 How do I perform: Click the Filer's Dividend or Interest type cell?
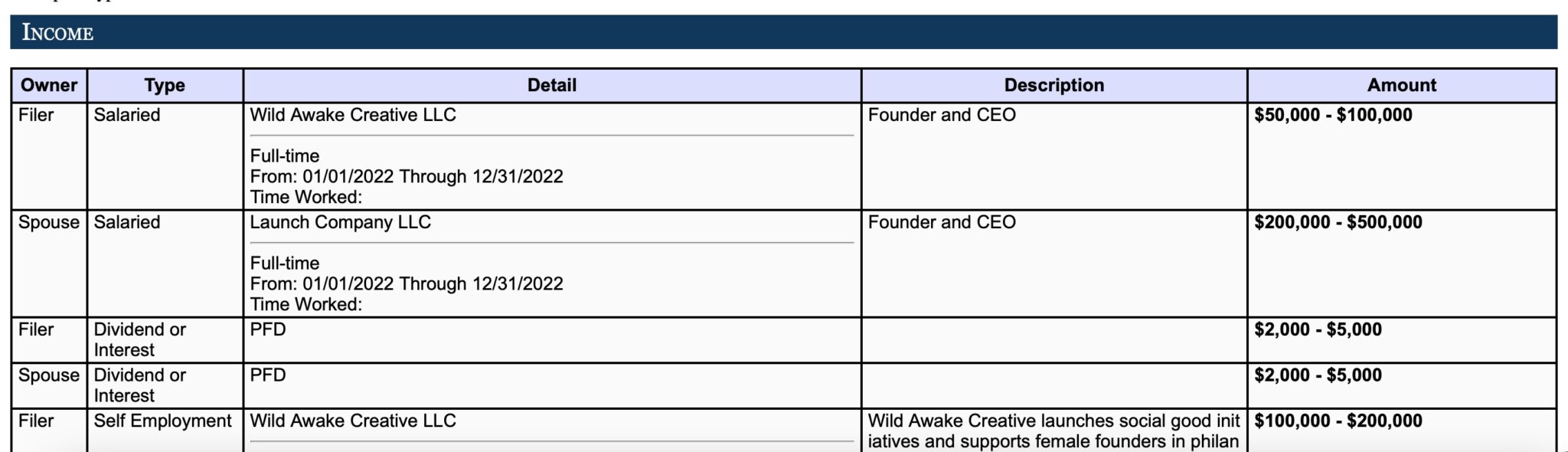click(140, 339)
